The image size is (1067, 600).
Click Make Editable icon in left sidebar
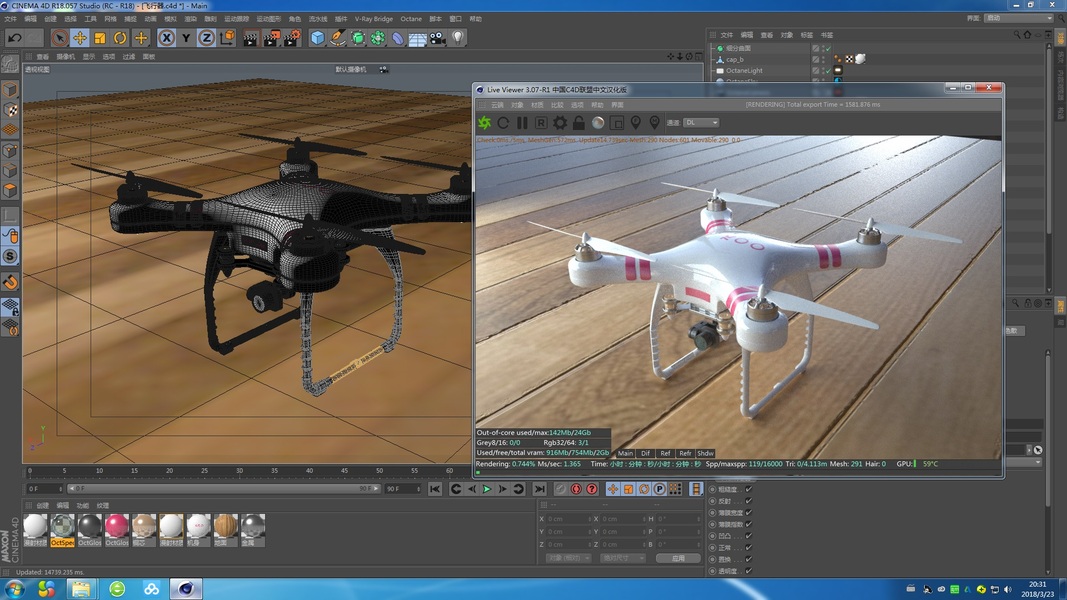10,64
